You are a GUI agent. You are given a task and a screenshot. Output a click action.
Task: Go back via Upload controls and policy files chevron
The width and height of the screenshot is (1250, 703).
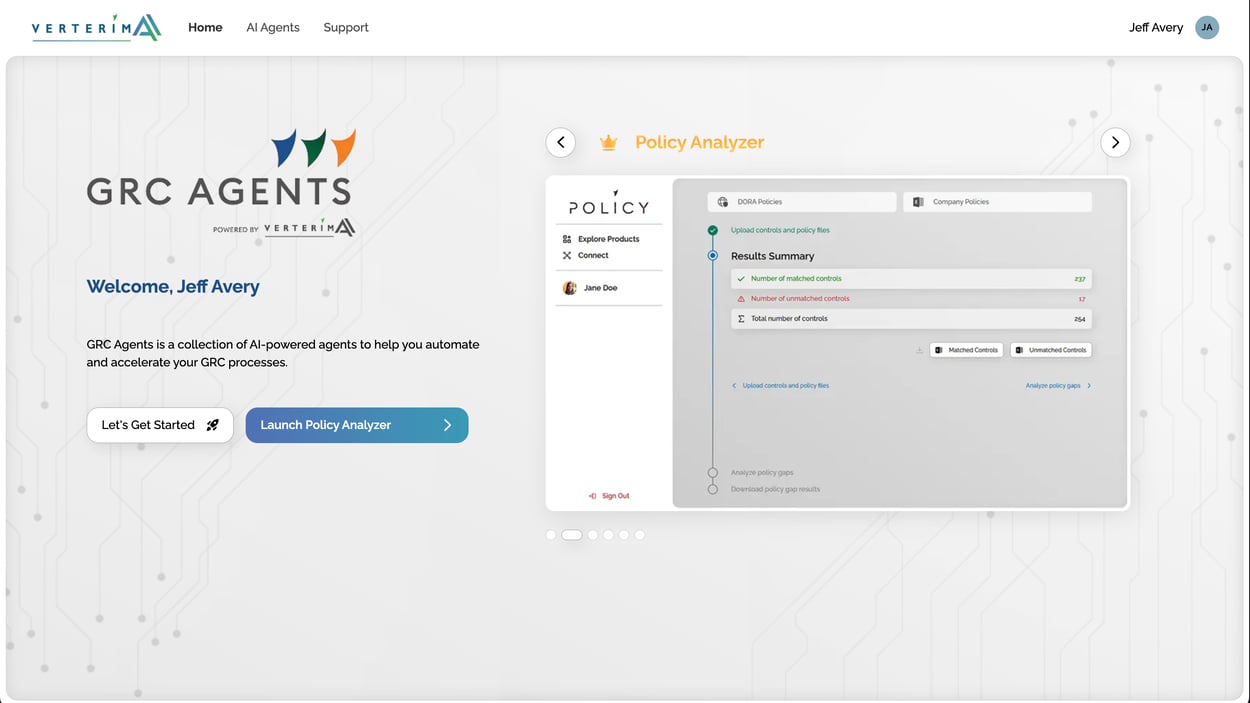(x=734, y=386)
